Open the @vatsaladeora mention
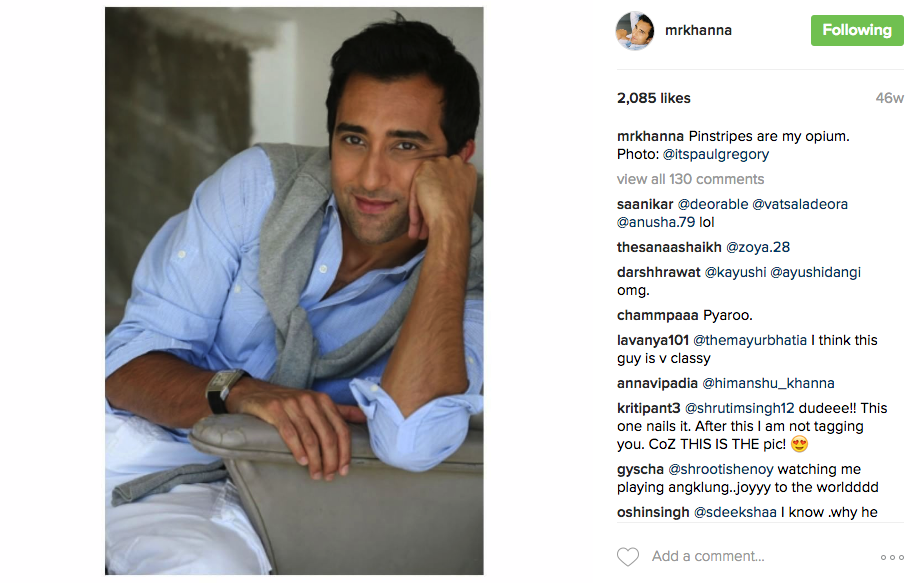 [x=800, y=204]
